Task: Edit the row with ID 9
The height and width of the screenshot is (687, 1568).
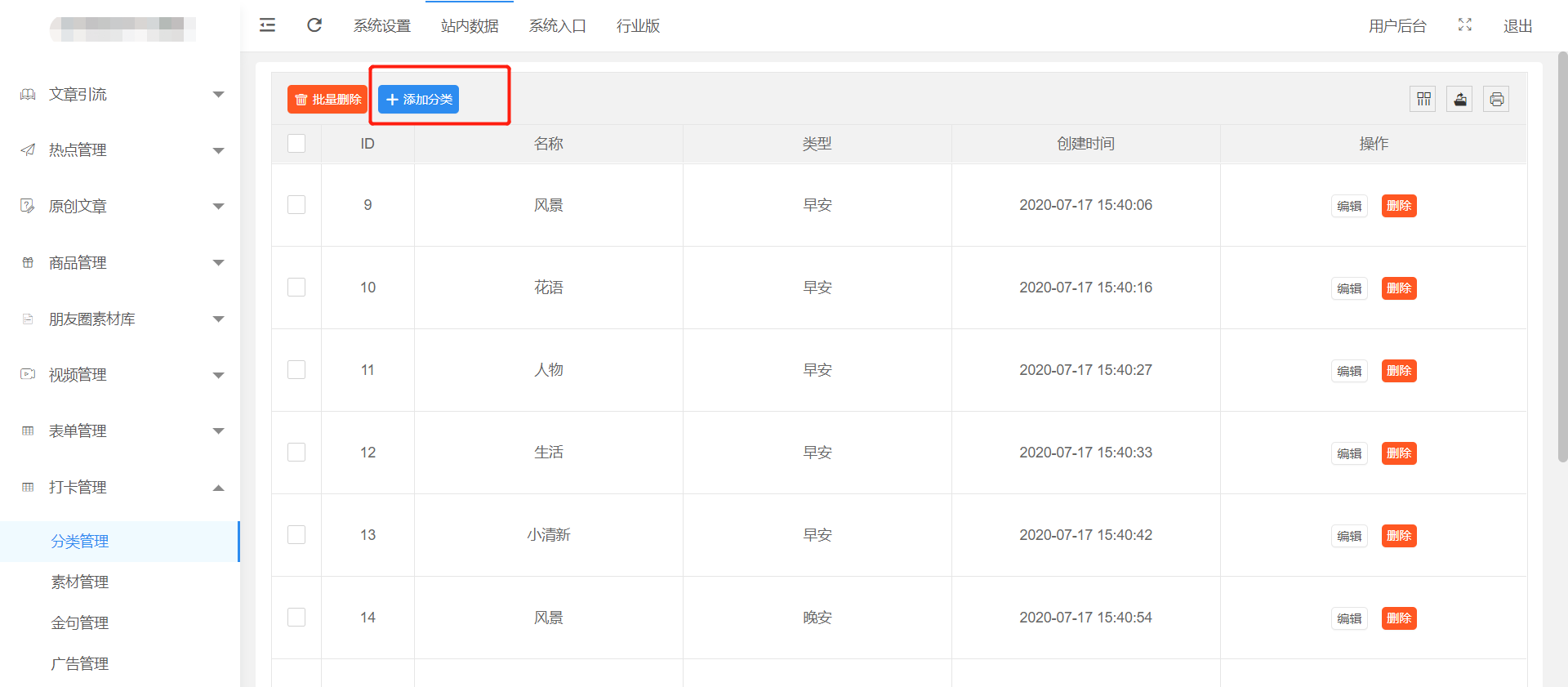Action: coord(1349,206)
